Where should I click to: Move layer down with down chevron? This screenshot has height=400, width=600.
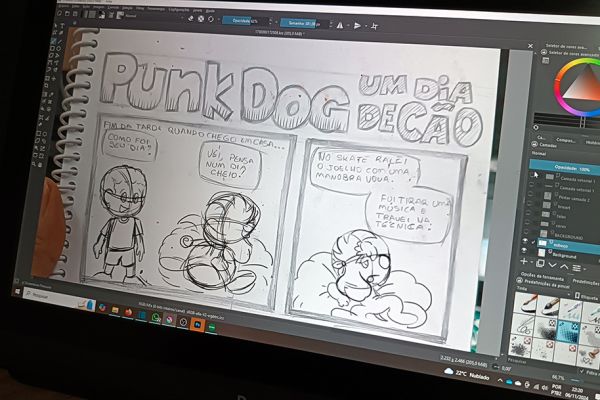552,265
